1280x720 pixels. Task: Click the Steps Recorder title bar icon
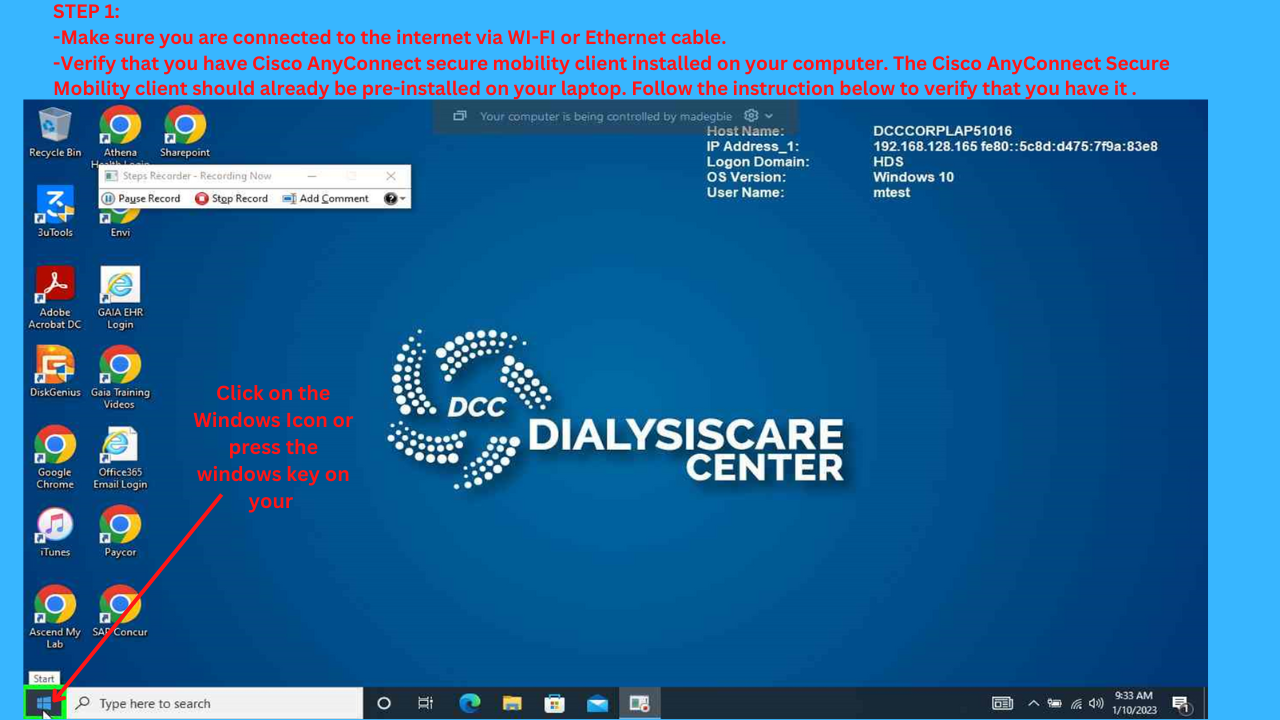click(x=111, y=176)
